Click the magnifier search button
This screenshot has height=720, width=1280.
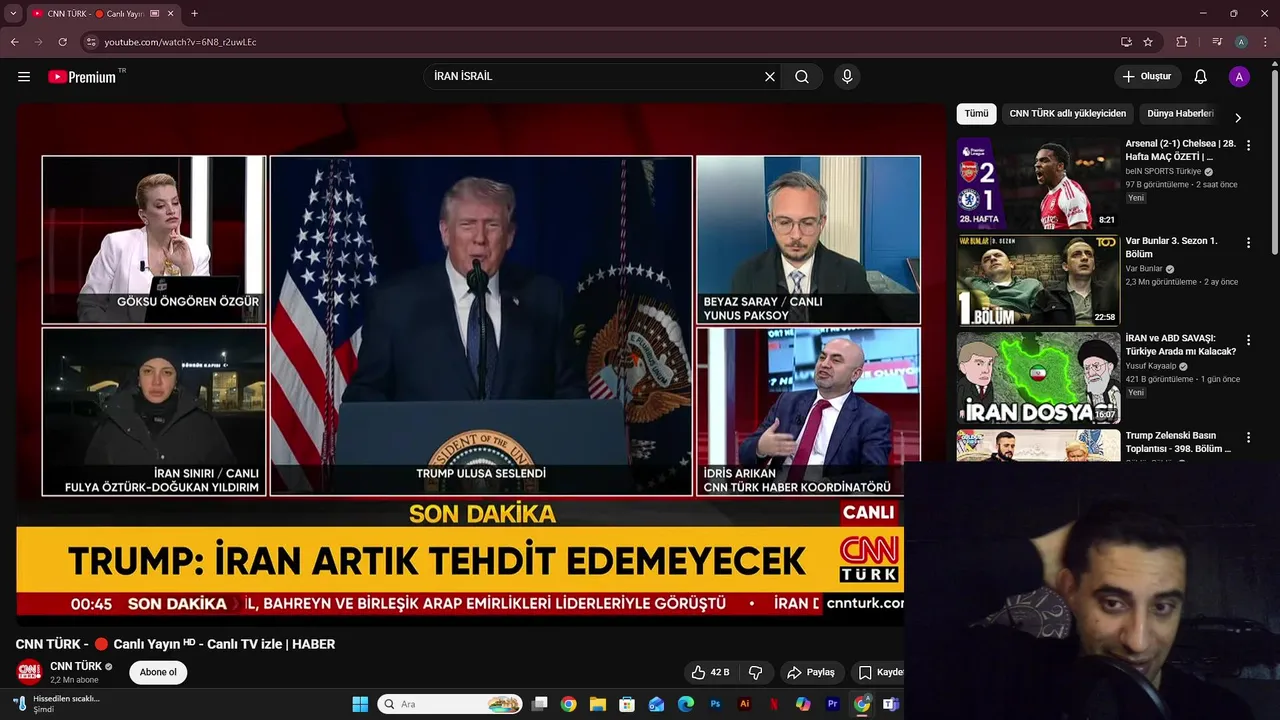(x=802, y=77)
